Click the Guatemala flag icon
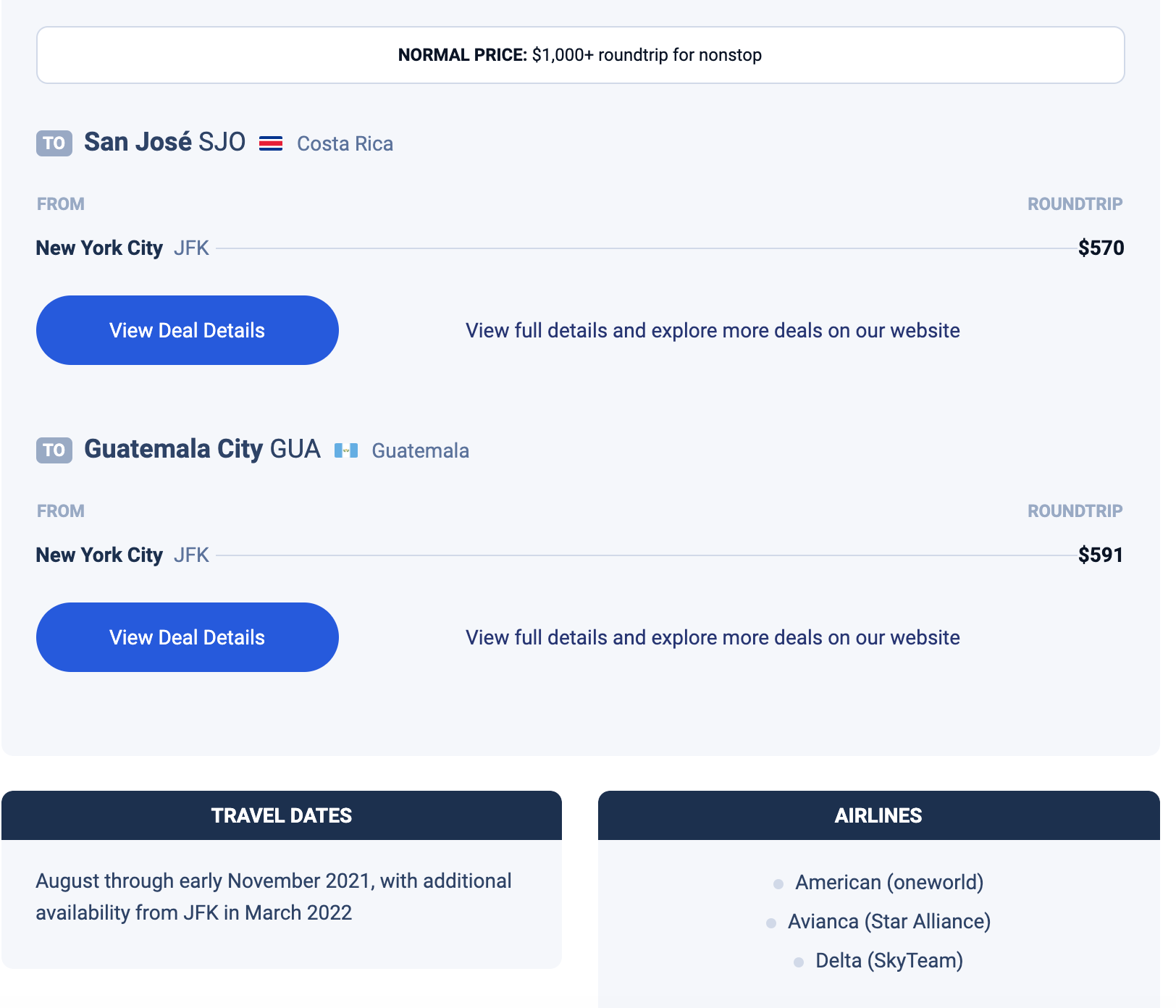 click(x=346, y=450)
